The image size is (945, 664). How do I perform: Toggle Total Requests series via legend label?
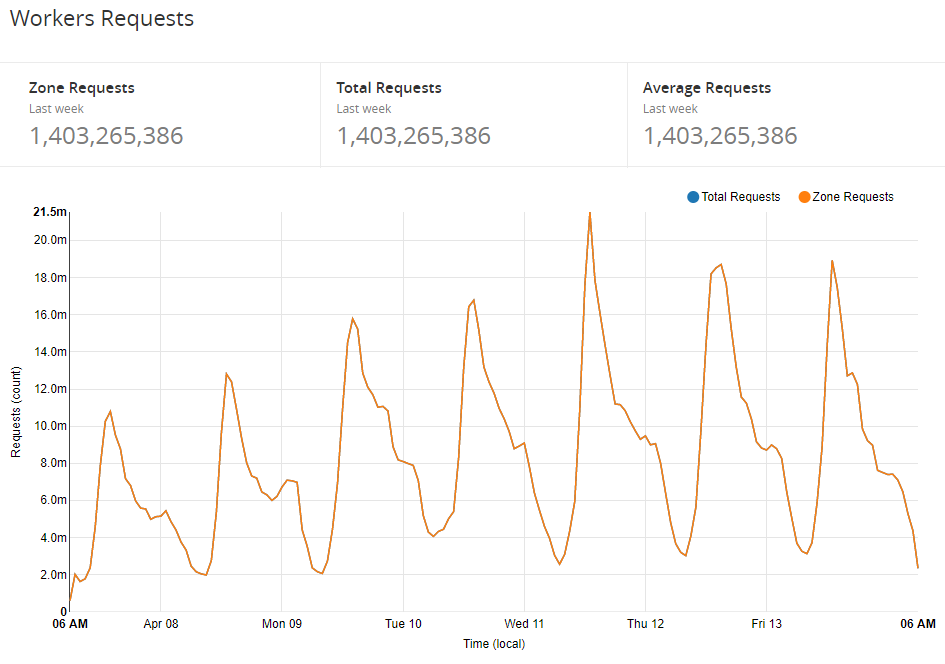[x=740, y=197]
